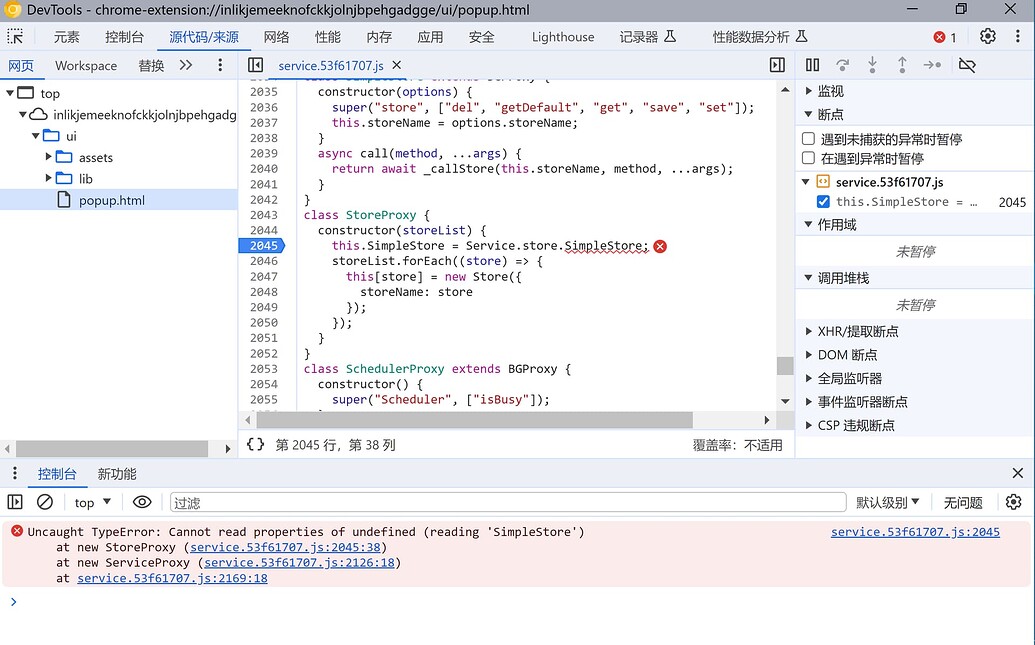This screenshot has width=1035, height=645.
Task: Create live expression eye icon
Action: pos(142,502)
